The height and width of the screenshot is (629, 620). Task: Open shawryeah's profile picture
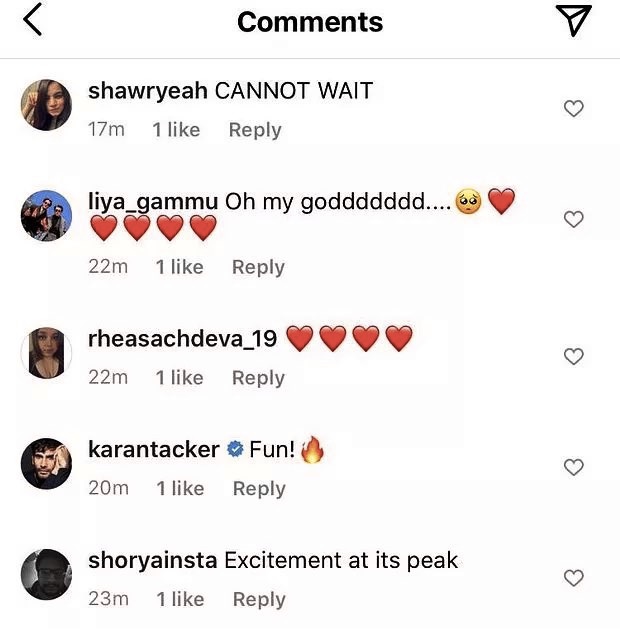pyautogui.click(x=46, y=106)
